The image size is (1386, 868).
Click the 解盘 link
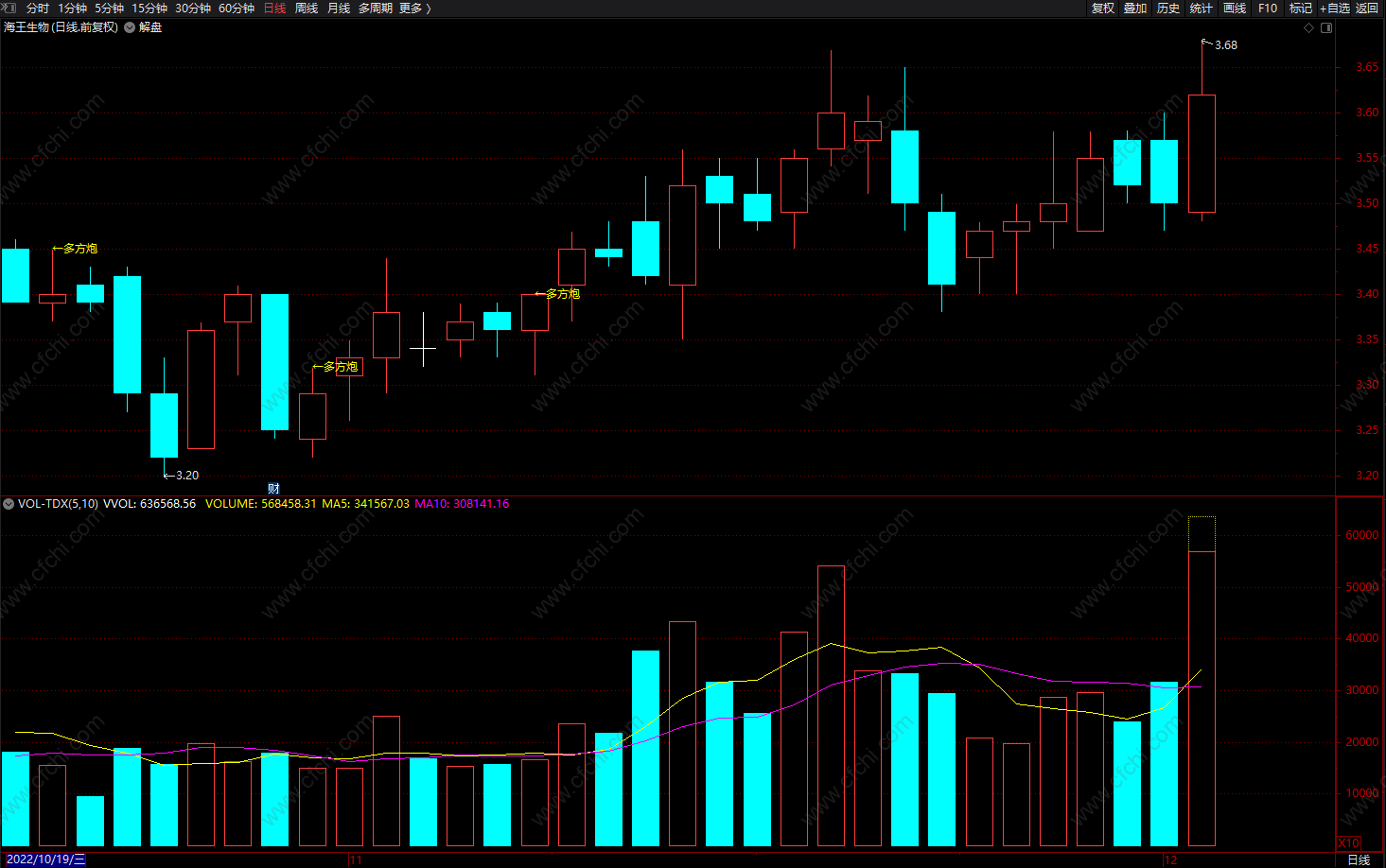[150, 27]
